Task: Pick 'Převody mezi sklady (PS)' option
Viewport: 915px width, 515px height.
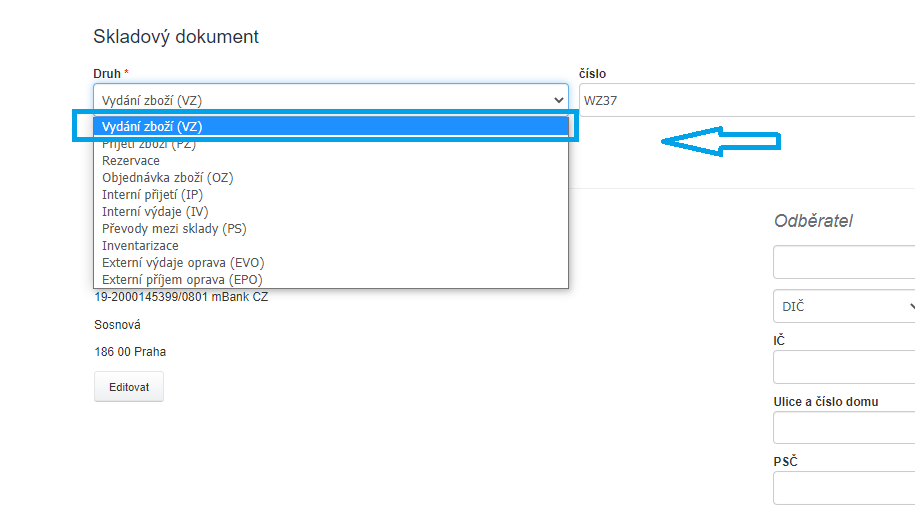Action: 174,229
